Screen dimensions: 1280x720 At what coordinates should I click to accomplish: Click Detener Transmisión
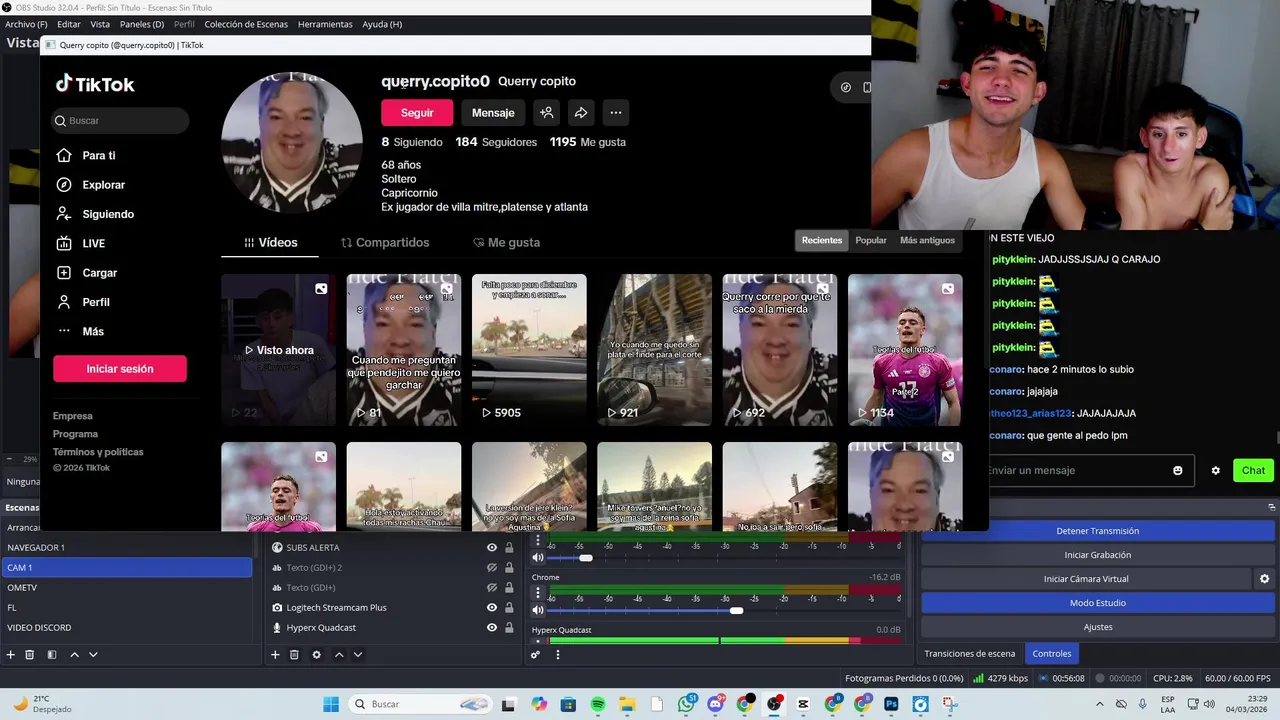(x=1097, y=531)
